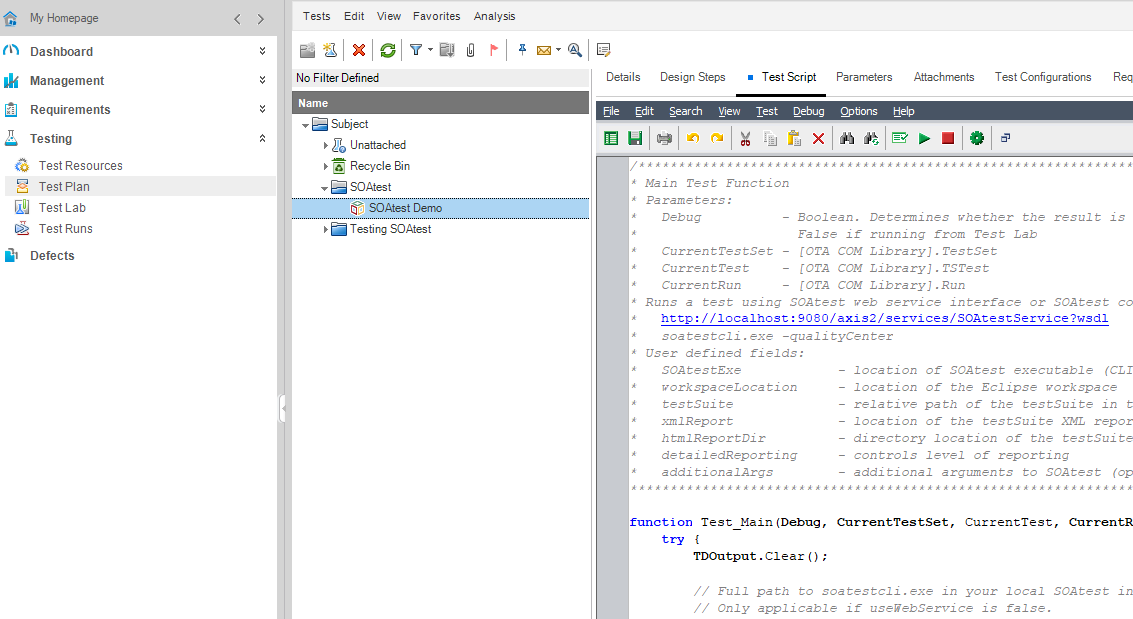Click the New Test flask icon
Viewport: 1133px width, 619px height.
tap(330, 50)
